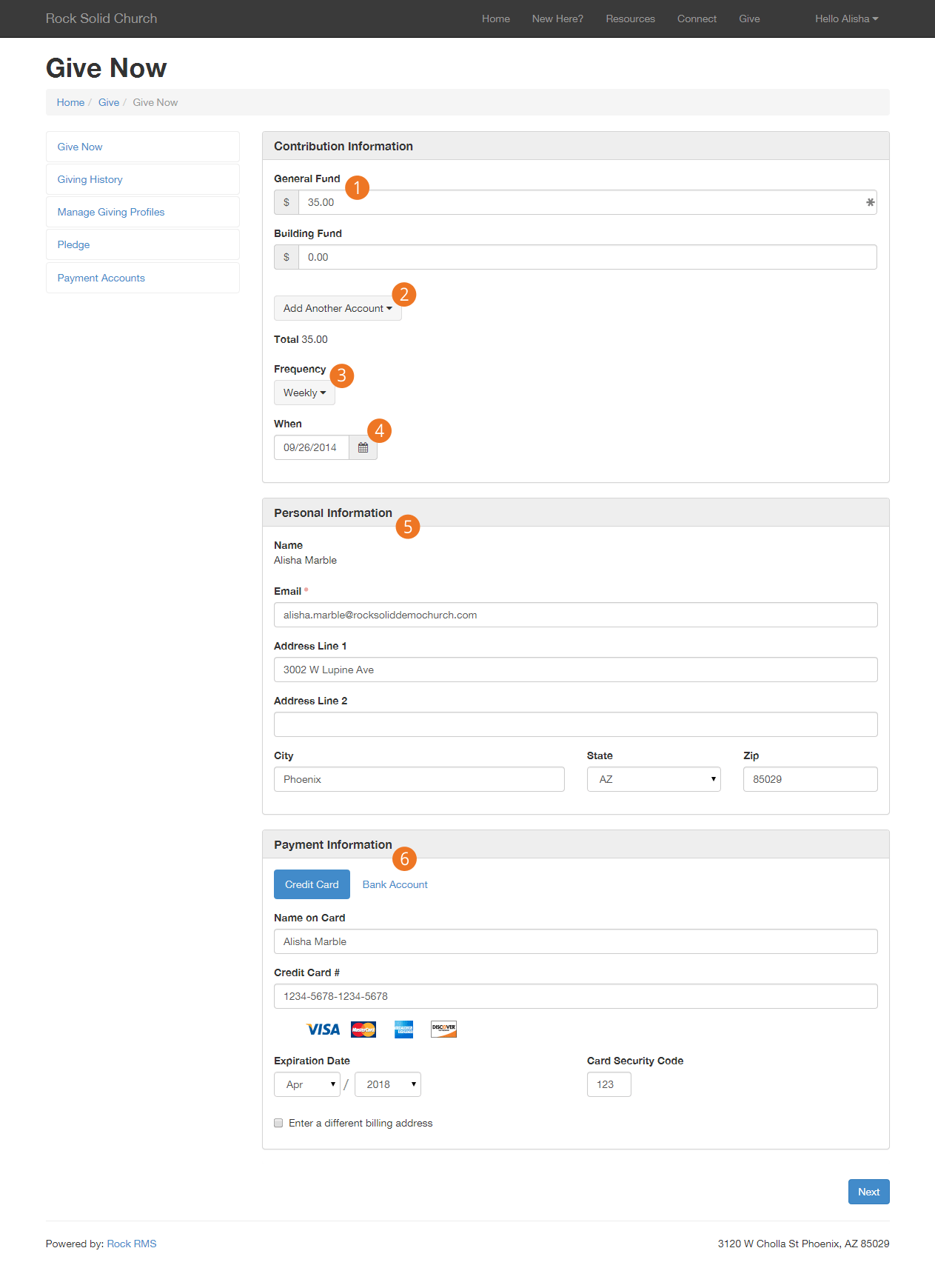This screenshot has width=935, height=1288.
Task: Check Enter a different billing address
Action: (279, 1123)
